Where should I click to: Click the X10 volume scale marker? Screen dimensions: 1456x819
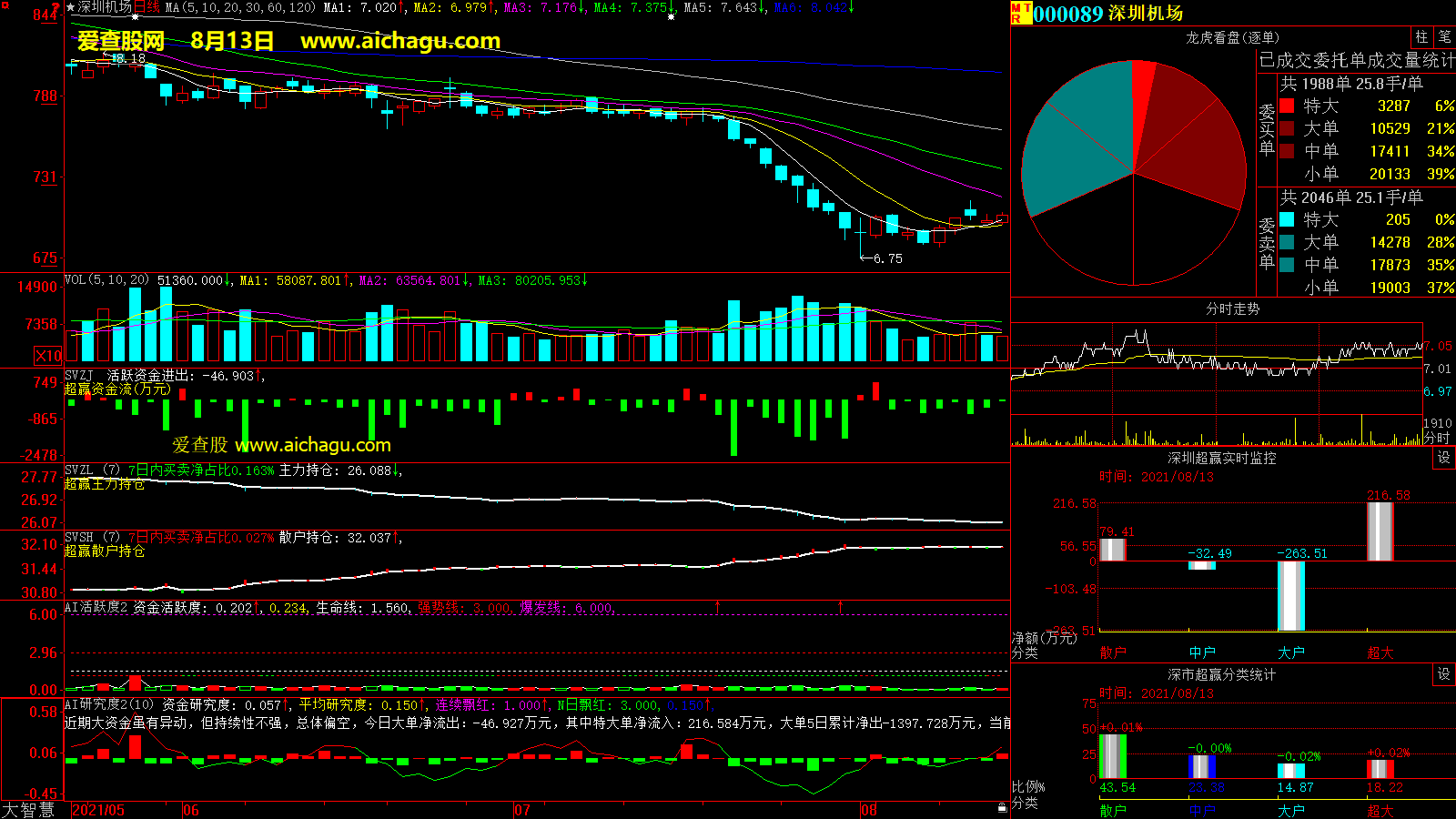pos(48,356)
